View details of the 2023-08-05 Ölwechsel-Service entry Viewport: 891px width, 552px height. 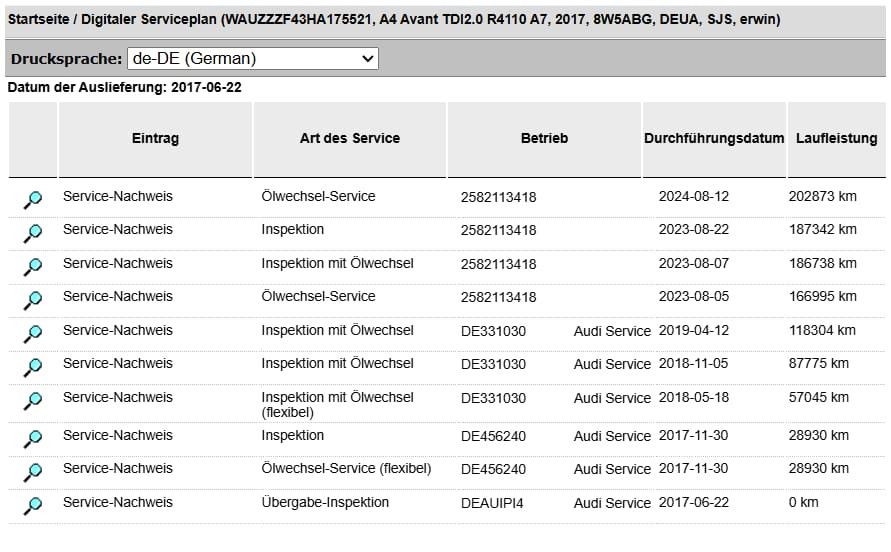click(33, 300)
